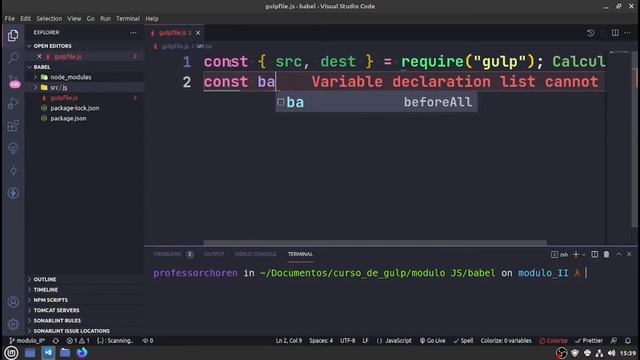This screenshot has width=640, height=360.
Task: Open editor more actions ellipsis
Action: tap(627, 33)
